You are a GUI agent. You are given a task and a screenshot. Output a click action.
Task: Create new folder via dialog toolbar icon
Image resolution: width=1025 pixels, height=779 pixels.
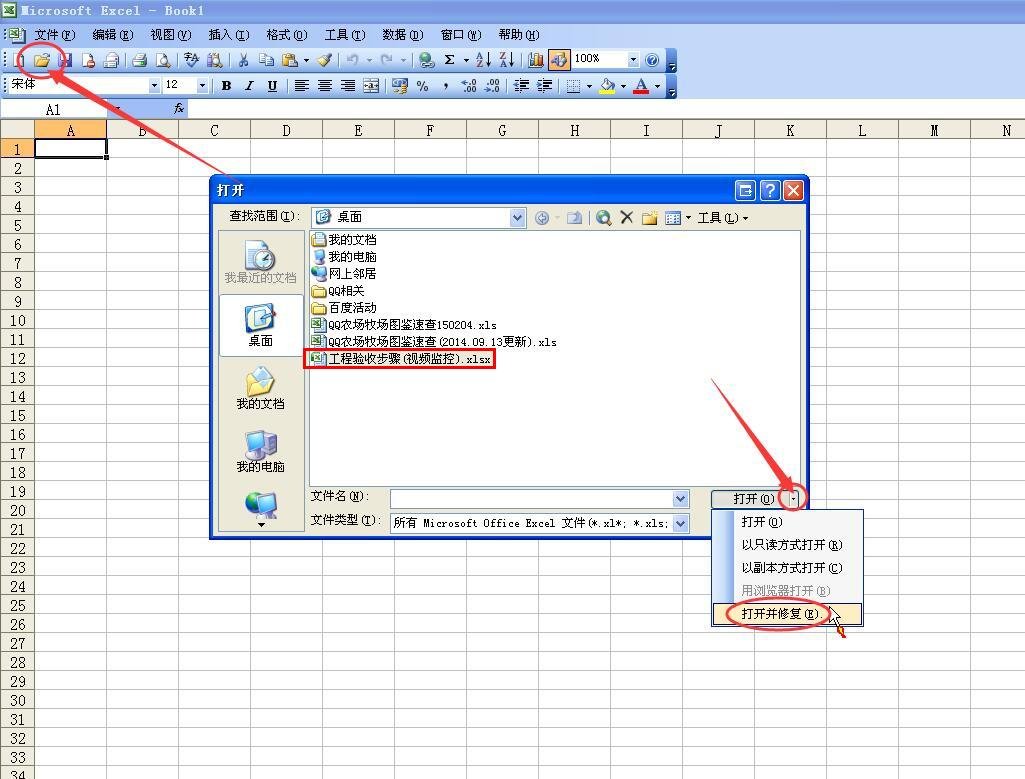click(649, 217)
